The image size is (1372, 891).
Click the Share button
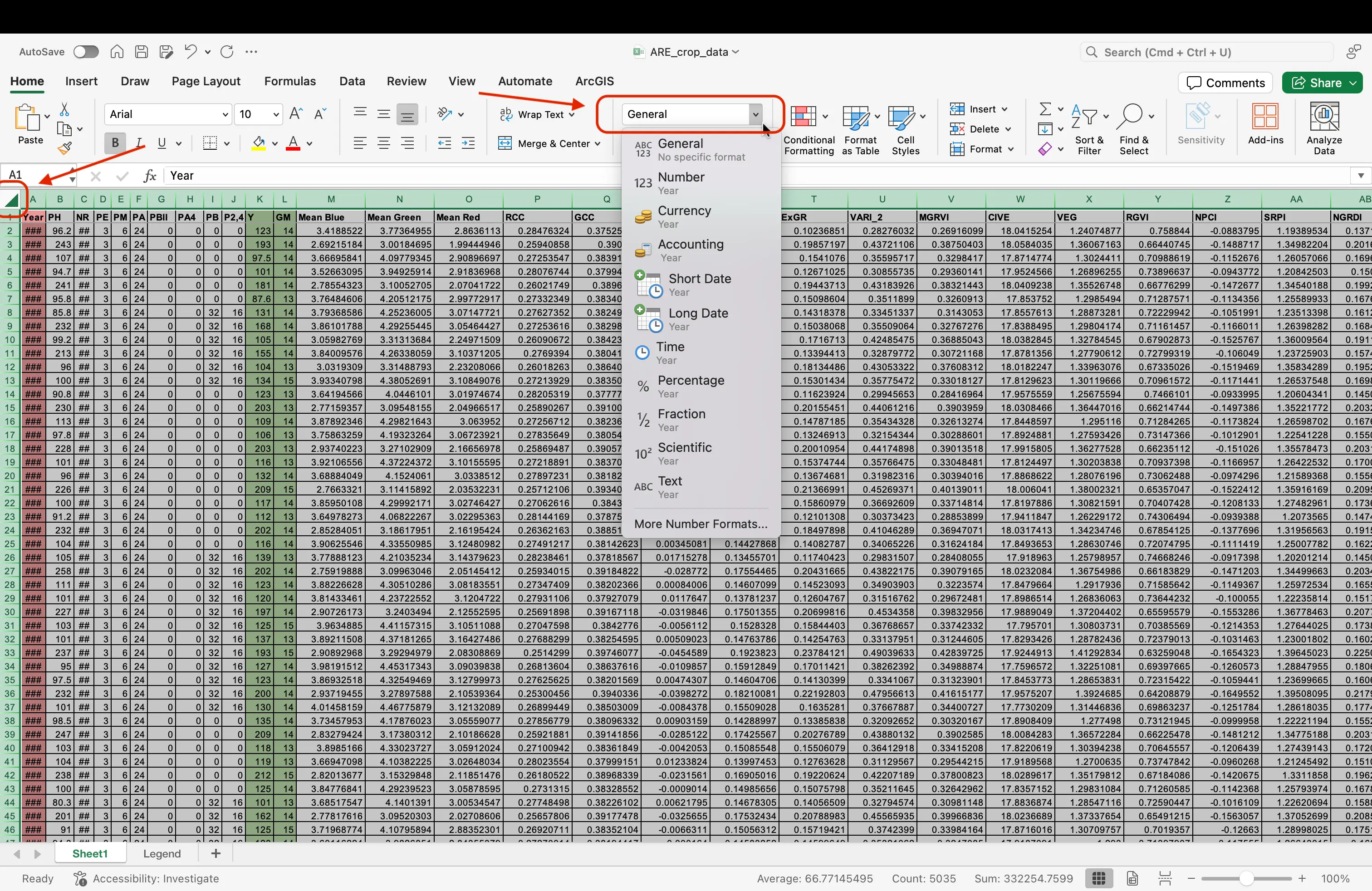point(1323,83)
